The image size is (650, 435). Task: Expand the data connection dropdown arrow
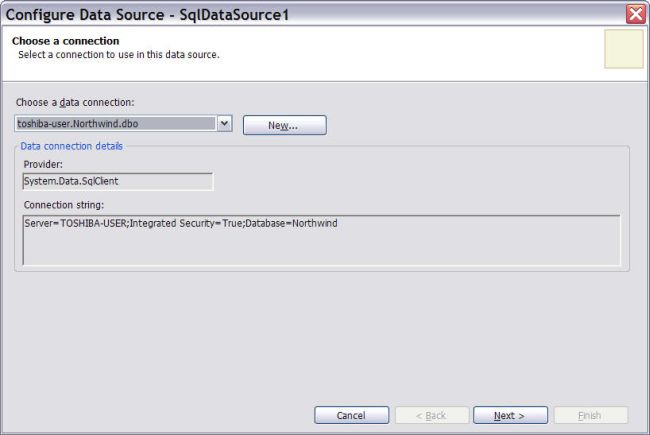[225, 124]
